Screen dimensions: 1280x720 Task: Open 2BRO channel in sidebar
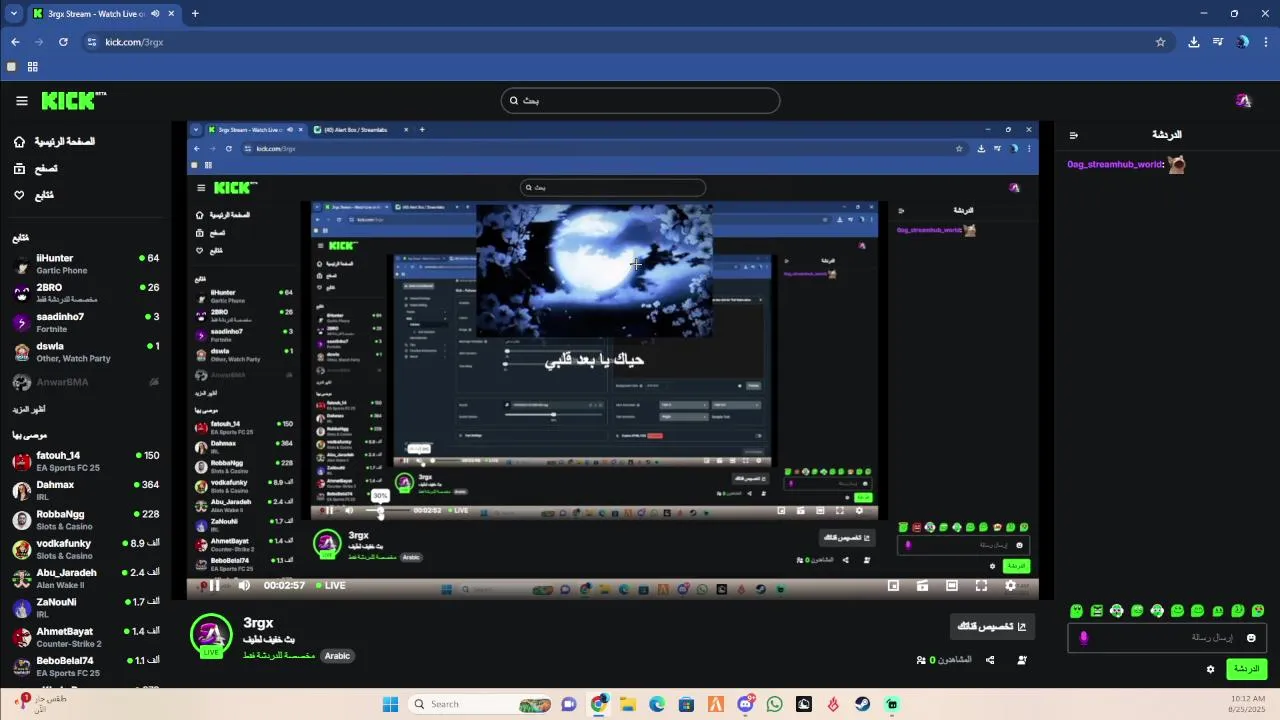[x=85, y=293]
